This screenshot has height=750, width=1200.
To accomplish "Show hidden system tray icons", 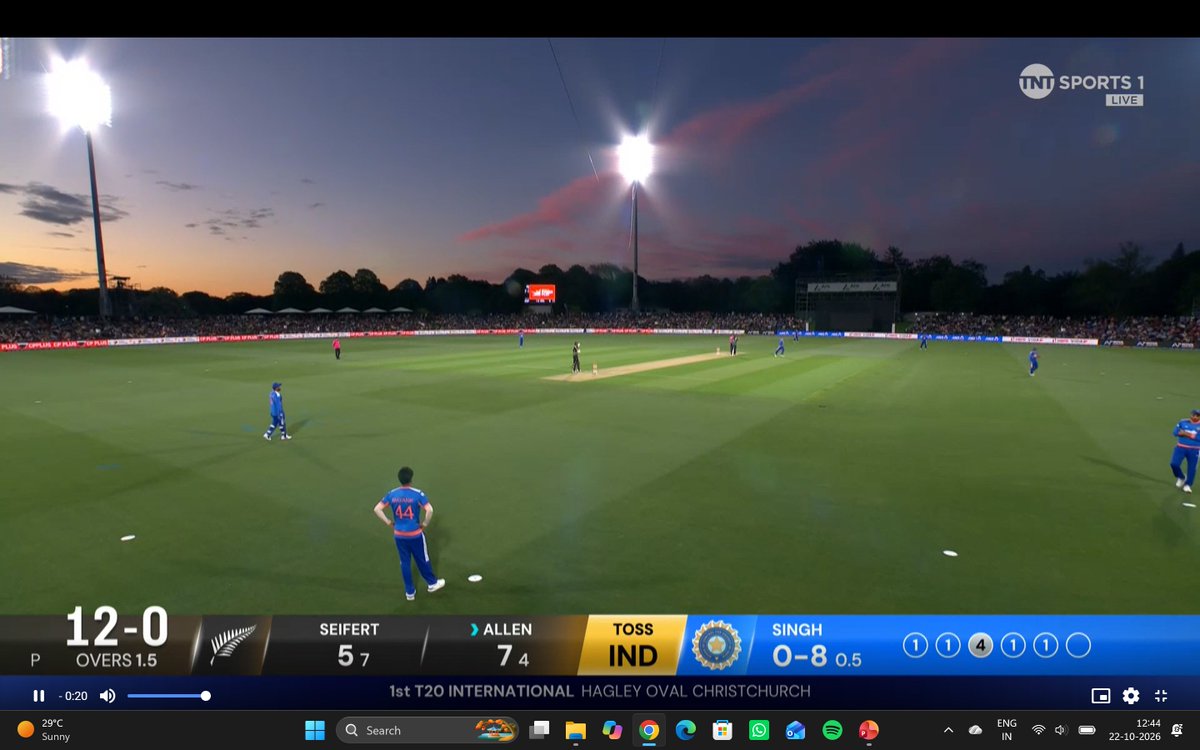I will click(x=949, y=730).
